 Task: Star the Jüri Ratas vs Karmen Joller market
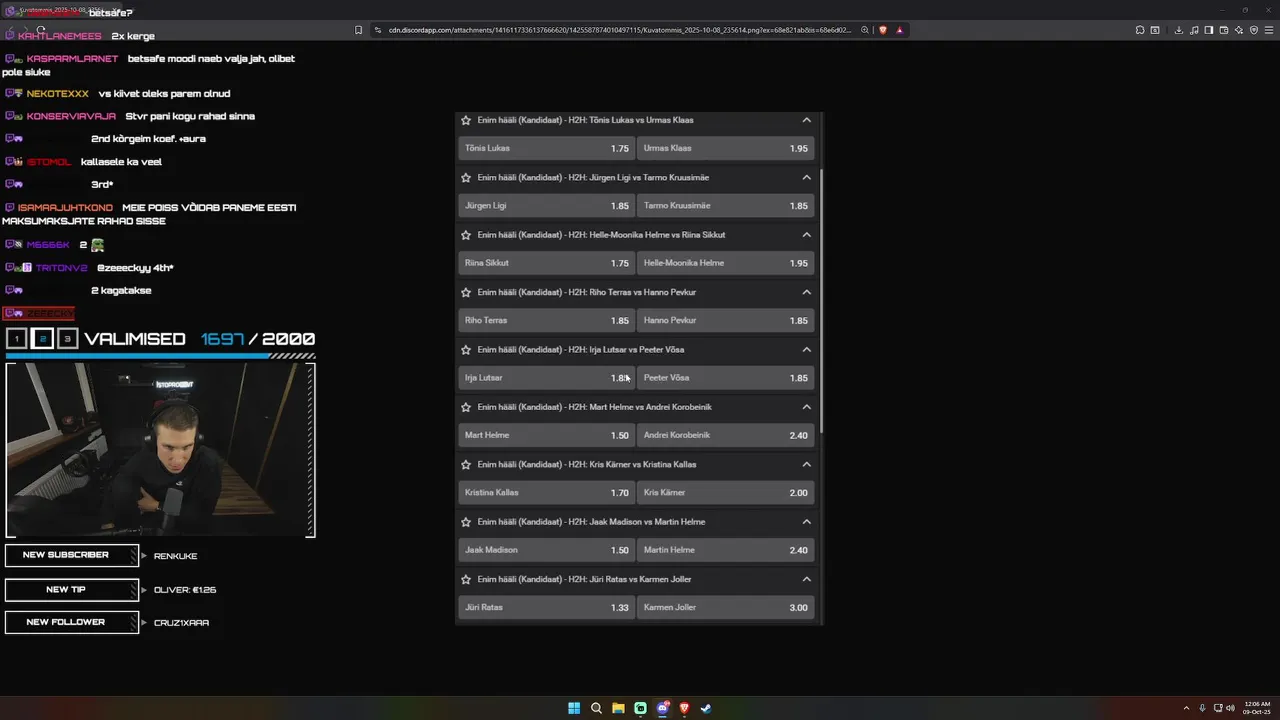pos(466,579)
